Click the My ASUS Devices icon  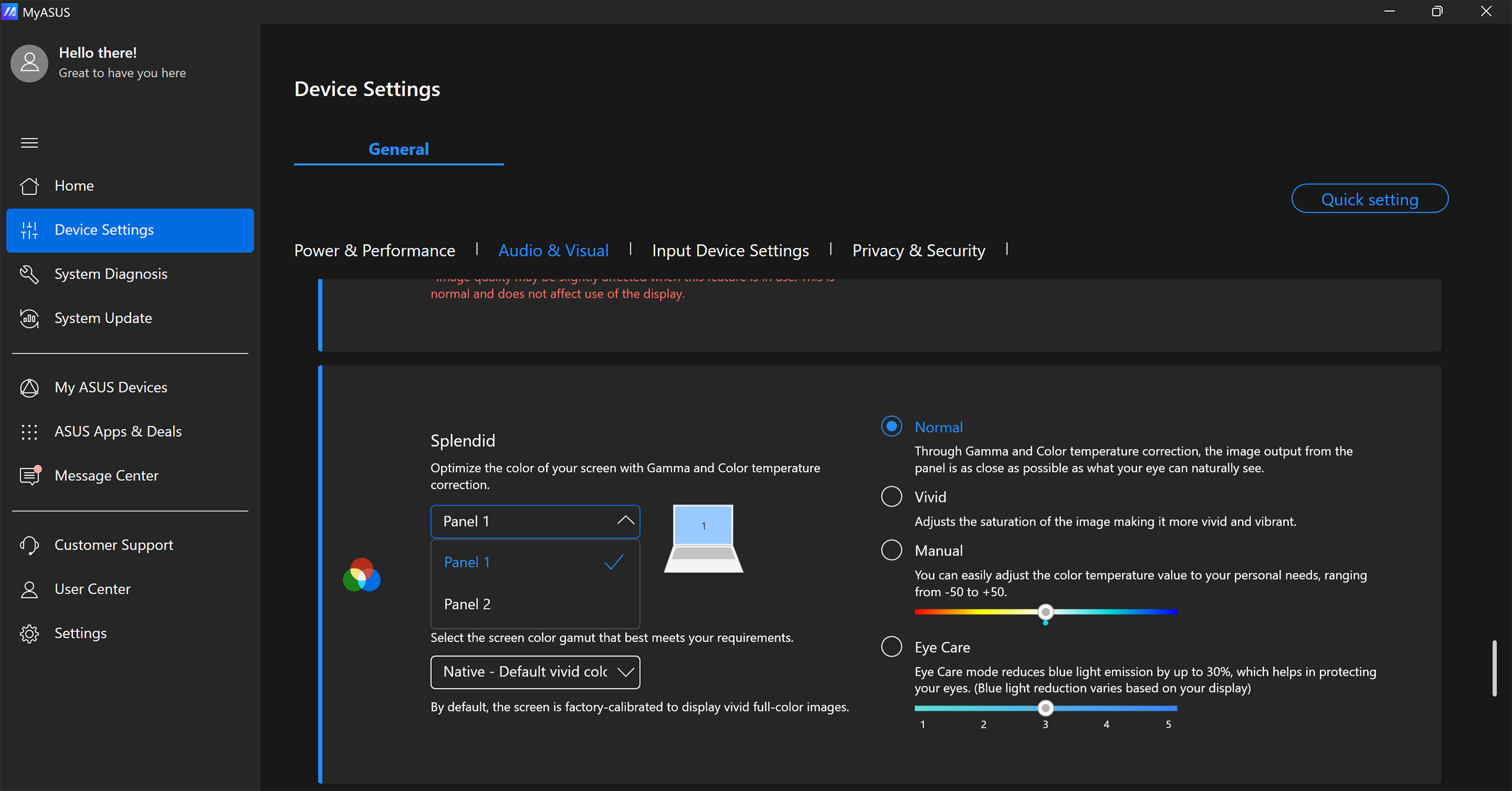coord(29,388)
